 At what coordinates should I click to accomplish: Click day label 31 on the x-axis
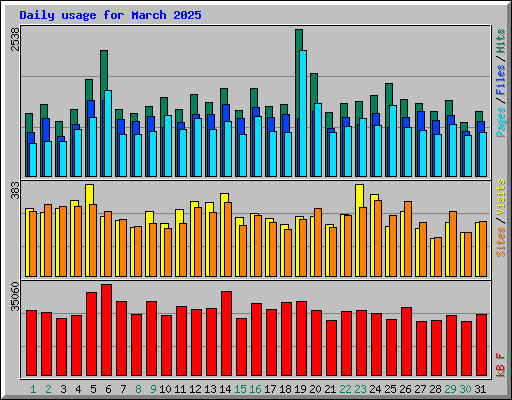point(480,389)
